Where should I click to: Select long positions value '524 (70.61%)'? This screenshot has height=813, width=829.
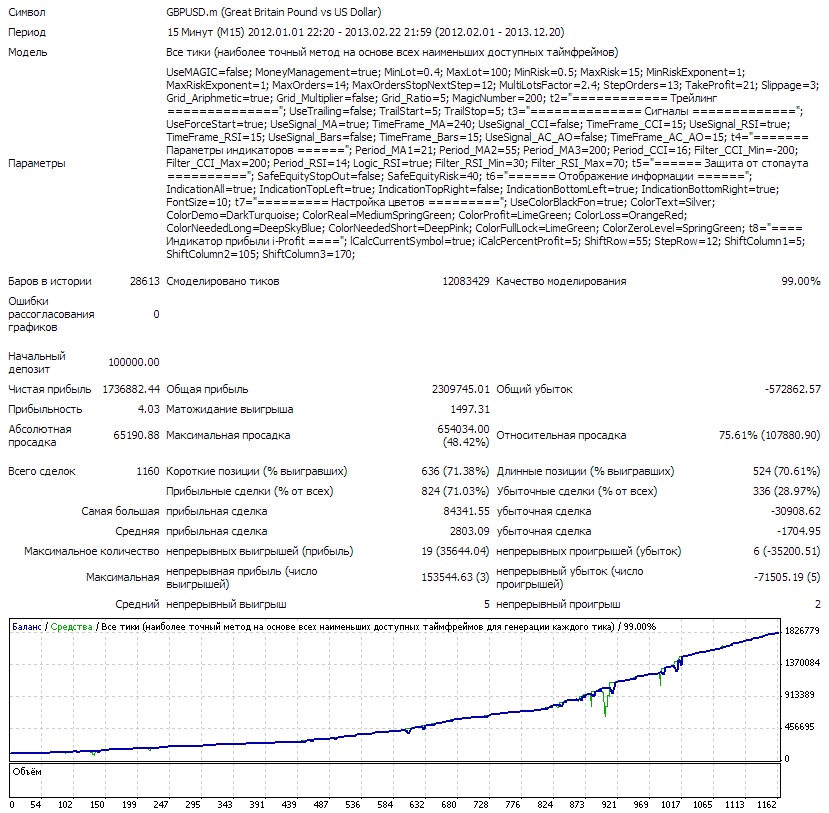point(787,472)
